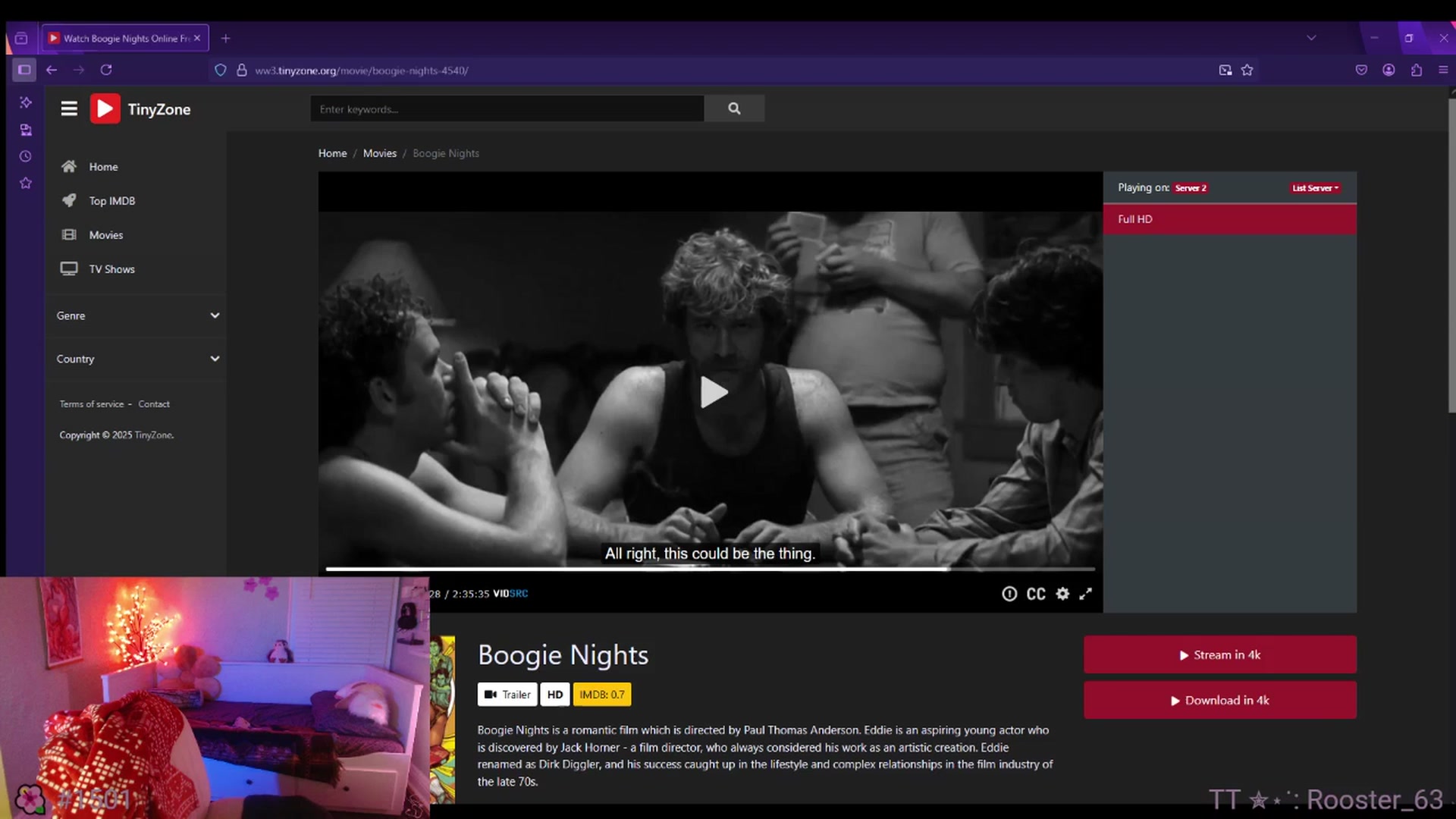Open a new browser tab
The width and height of the screenshot is (1456, 819).
pyautogui.click(x=225, y=38)
